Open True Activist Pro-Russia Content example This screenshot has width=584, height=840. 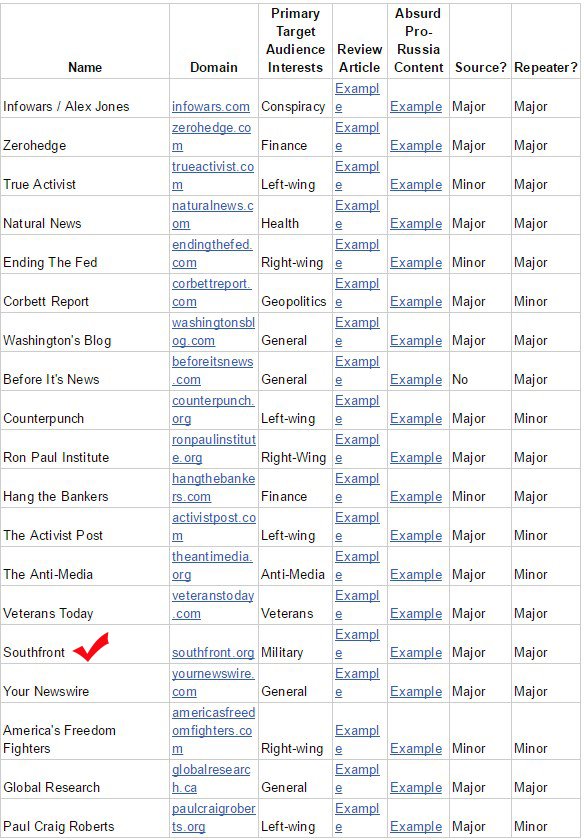point(416,185)
